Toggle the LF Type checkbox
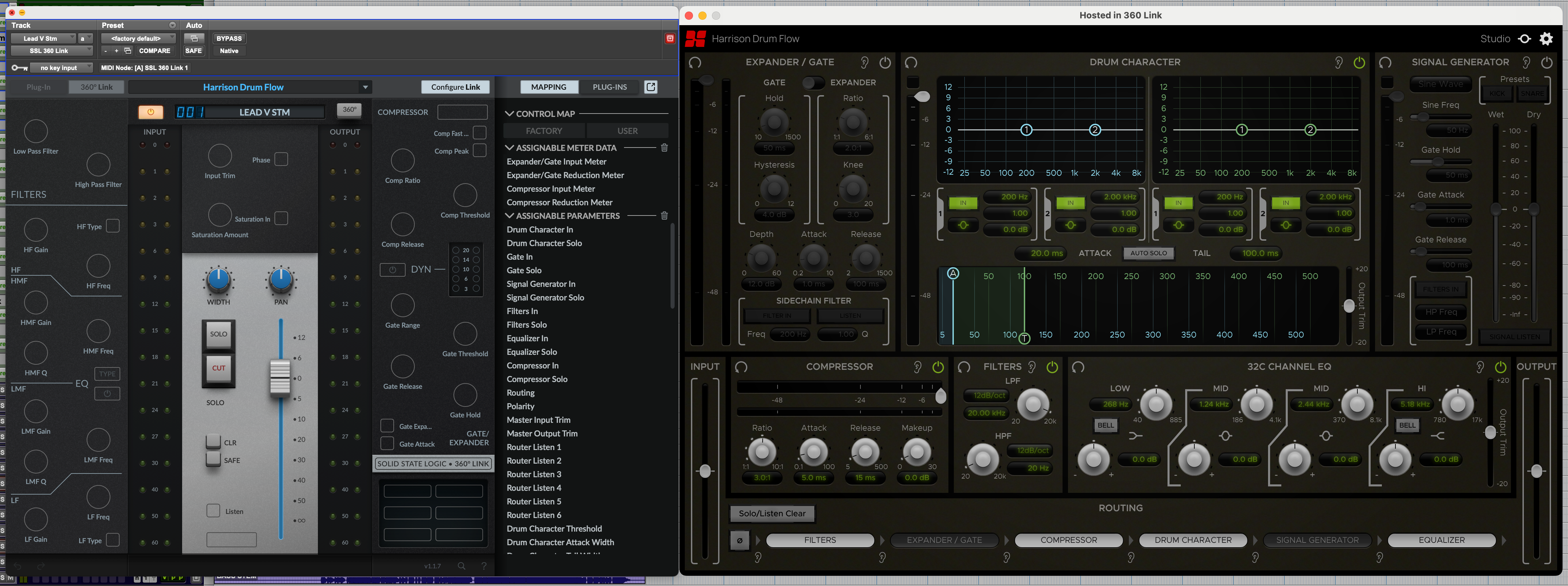 click(x=113, y=540)
